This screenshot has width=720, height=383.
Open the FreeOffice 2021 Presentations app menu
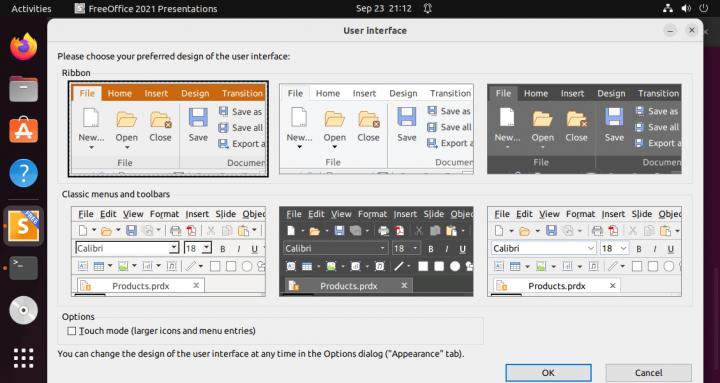146,9
